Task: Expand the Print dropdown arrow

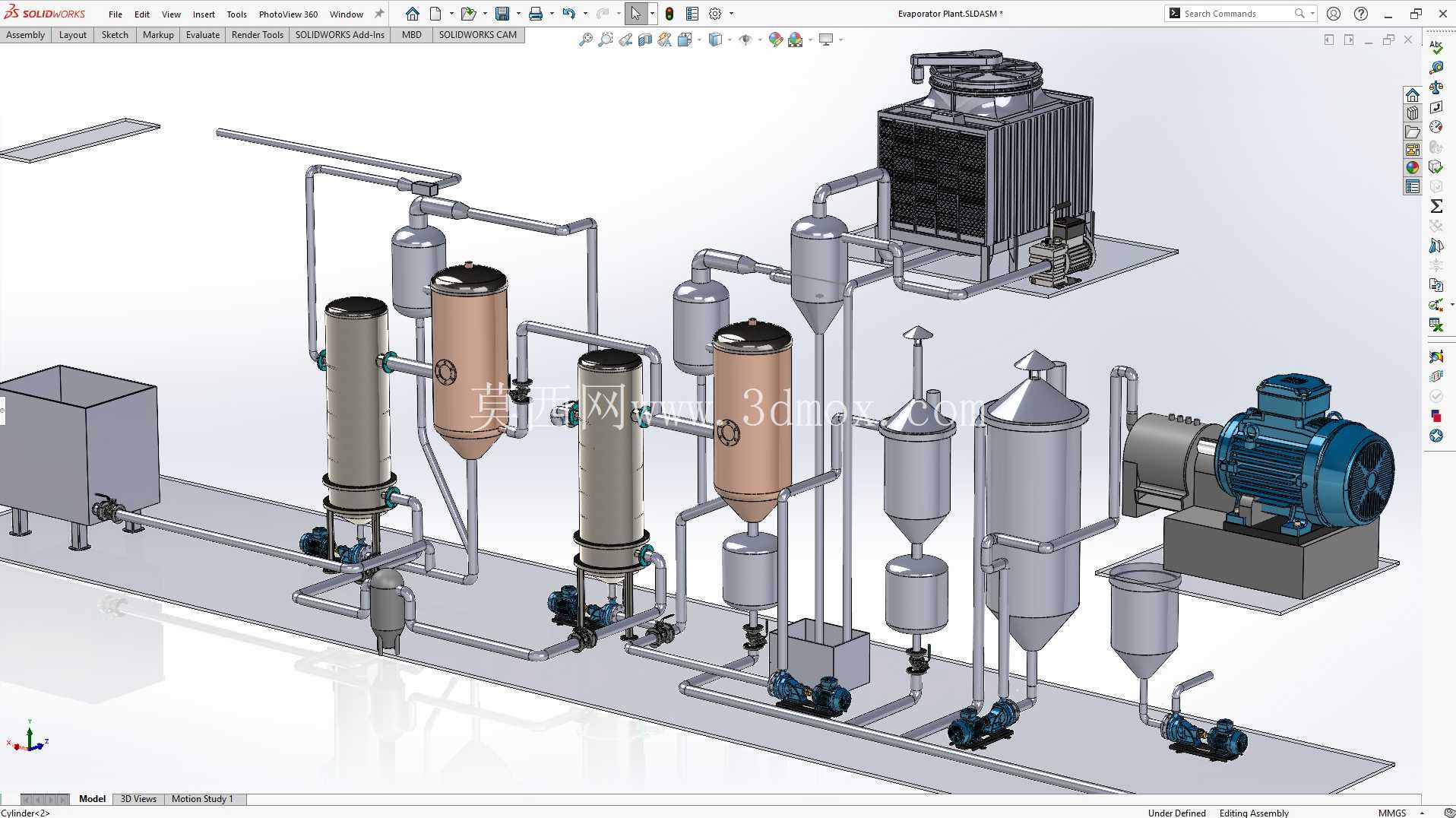Action: (552, 14)
